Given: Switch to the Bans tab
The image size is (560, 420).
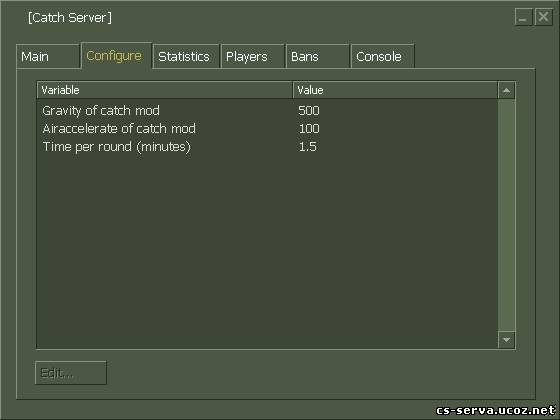Looking at the screenshot, I should click(x=318, y=56).
